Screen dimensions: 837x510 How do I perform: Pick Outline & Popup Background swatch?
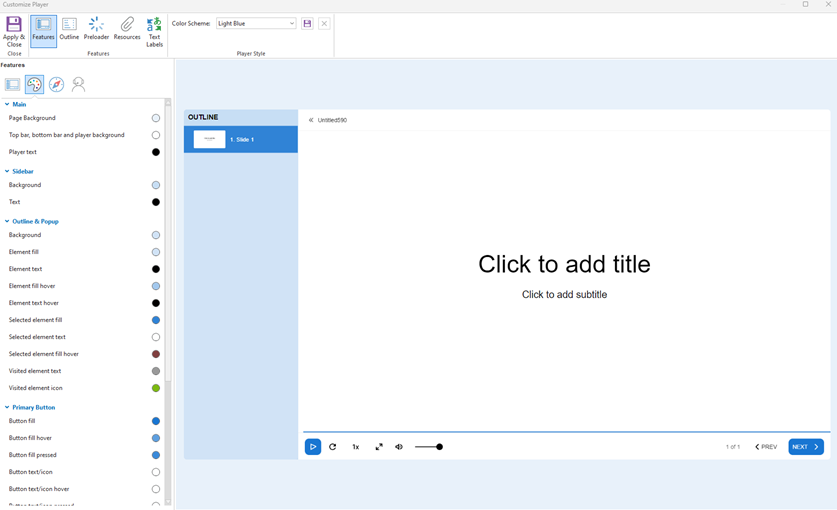(x=156, y=235)
